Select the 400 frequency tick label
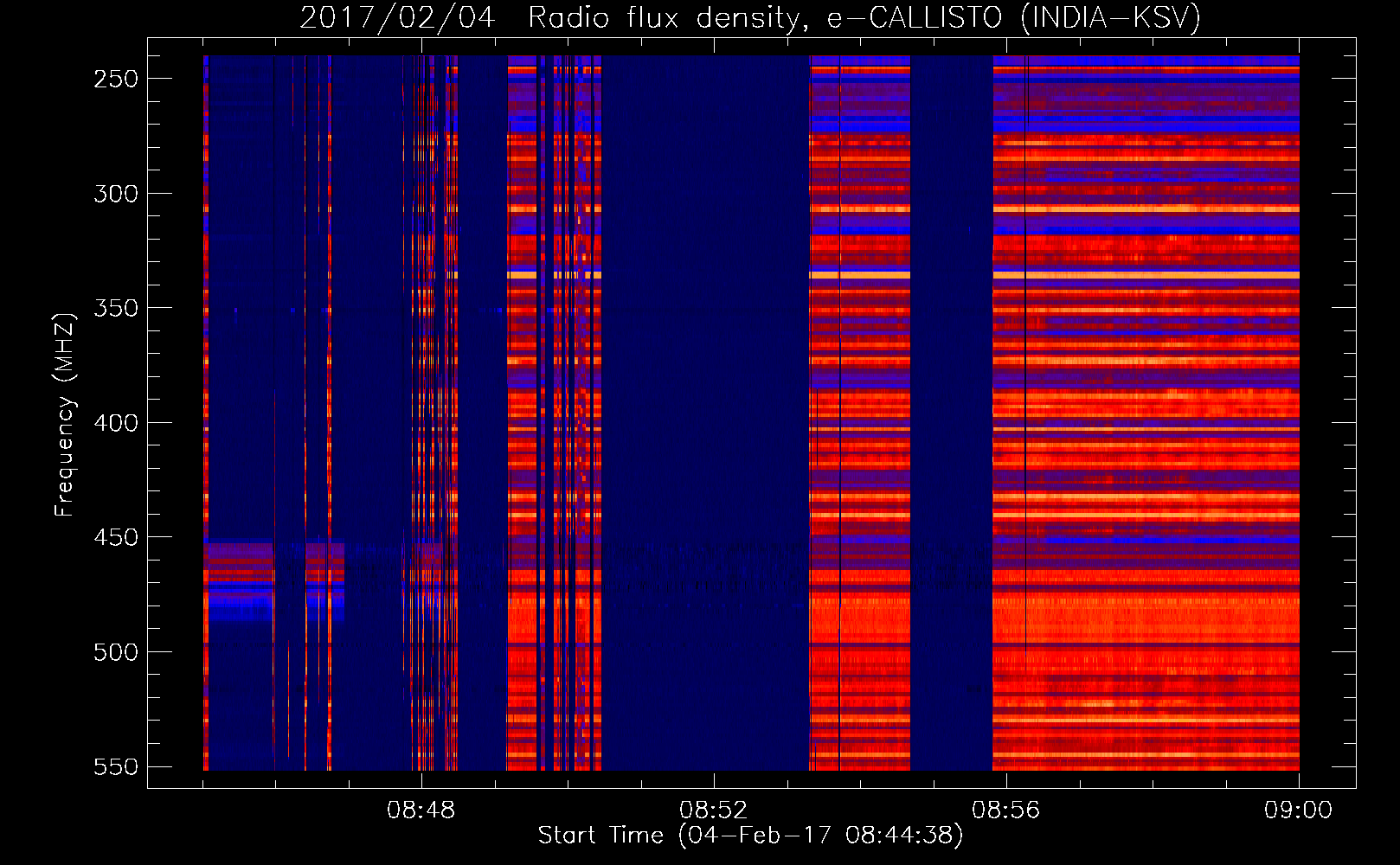This screenshot has height=865, width=1400. point(116,423)
